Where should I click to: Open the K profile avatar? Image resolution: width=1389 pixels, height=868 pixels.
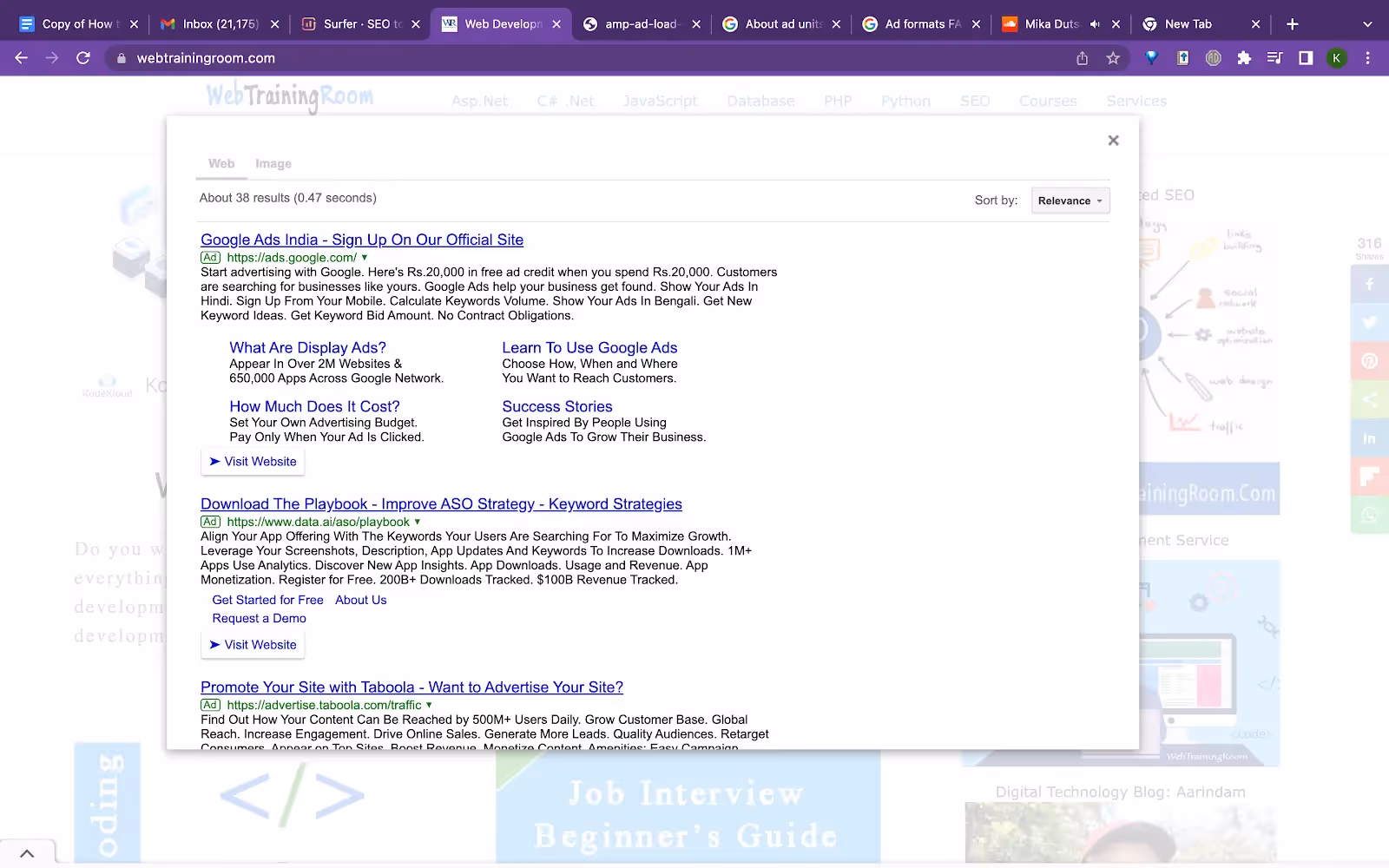click(1337, 58)
